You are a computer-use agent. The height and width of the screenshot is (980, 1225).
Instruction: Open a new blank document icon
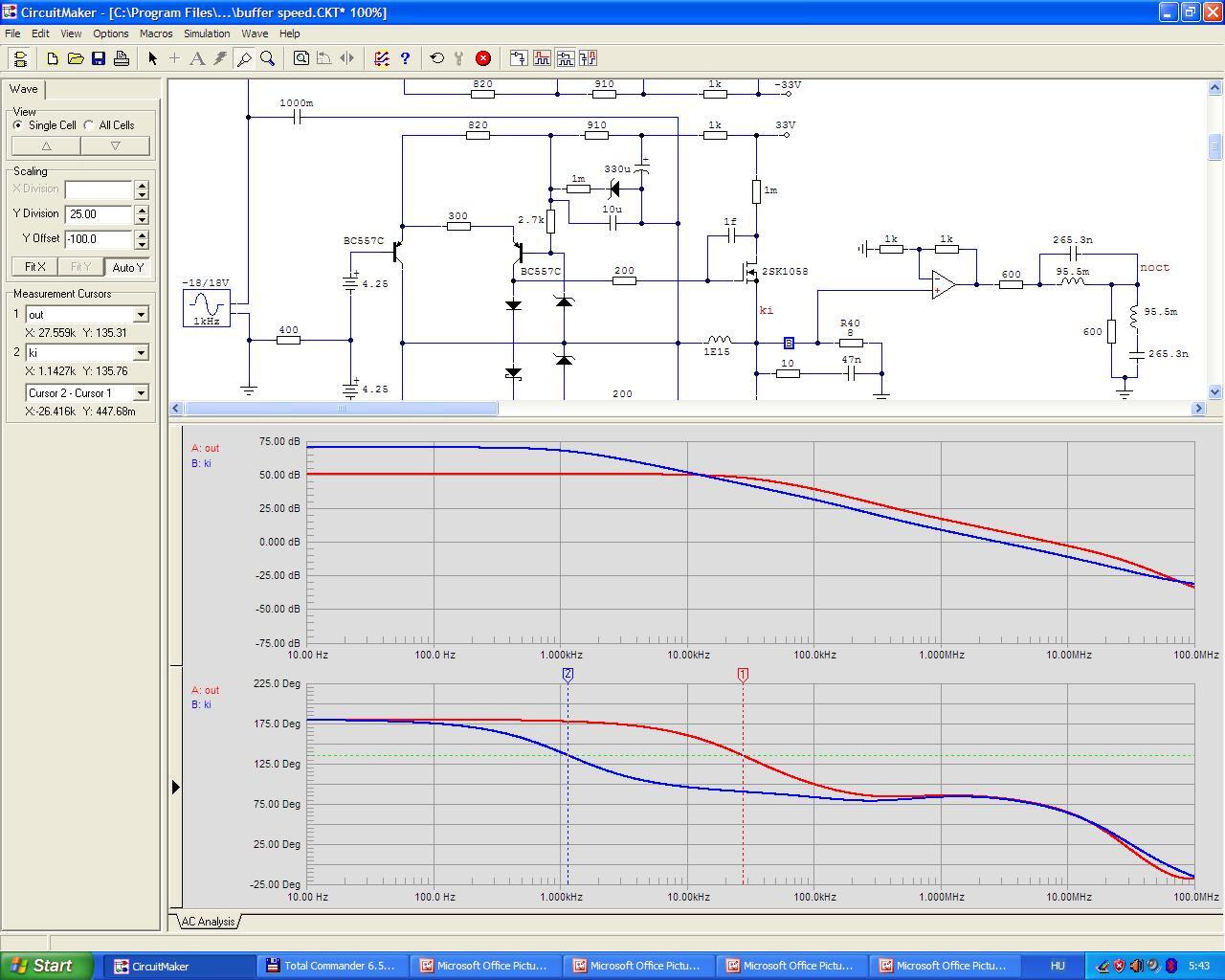53,58
